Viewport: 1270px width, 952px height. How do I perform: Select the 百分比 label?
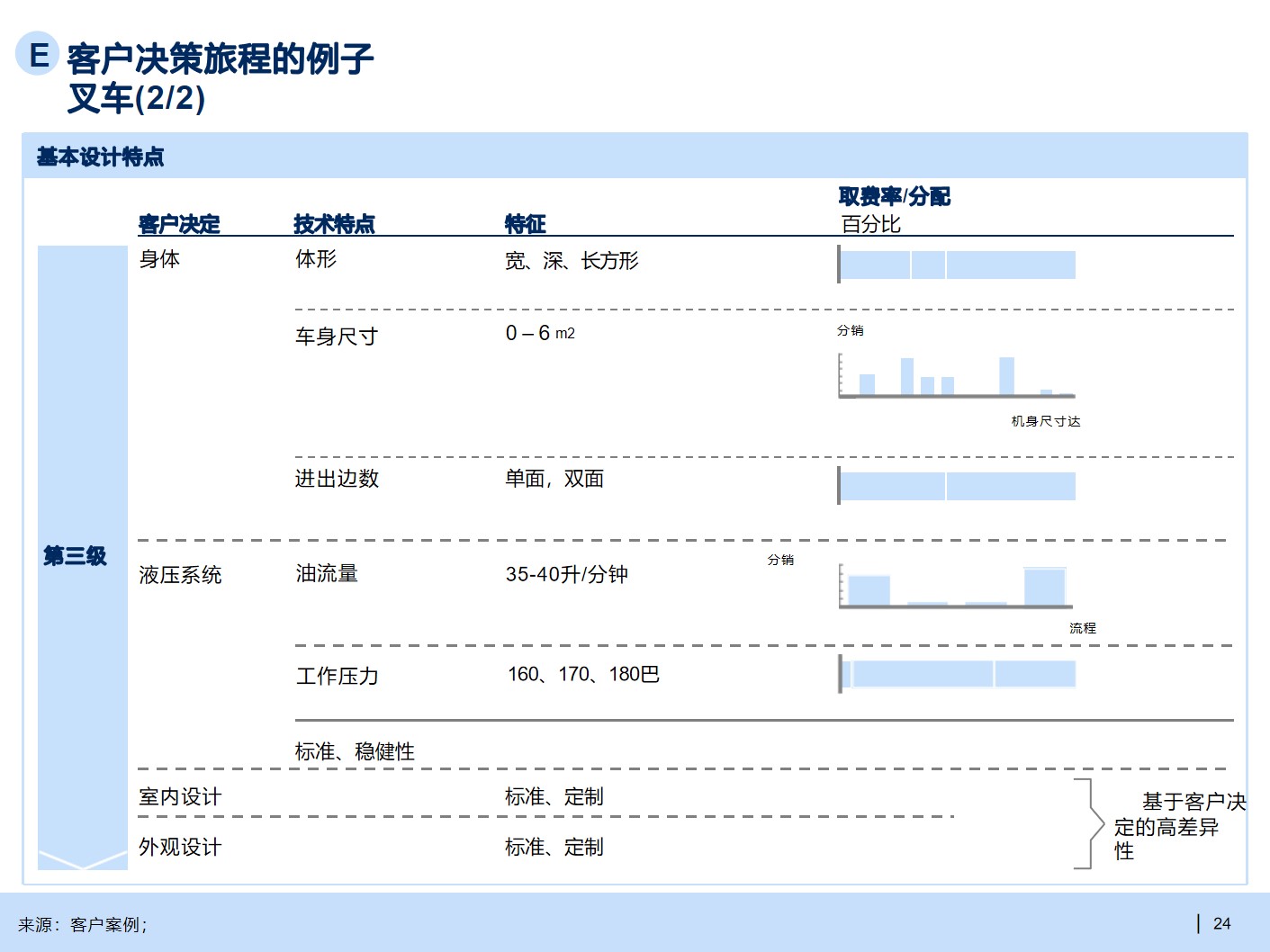coord(870,224)
